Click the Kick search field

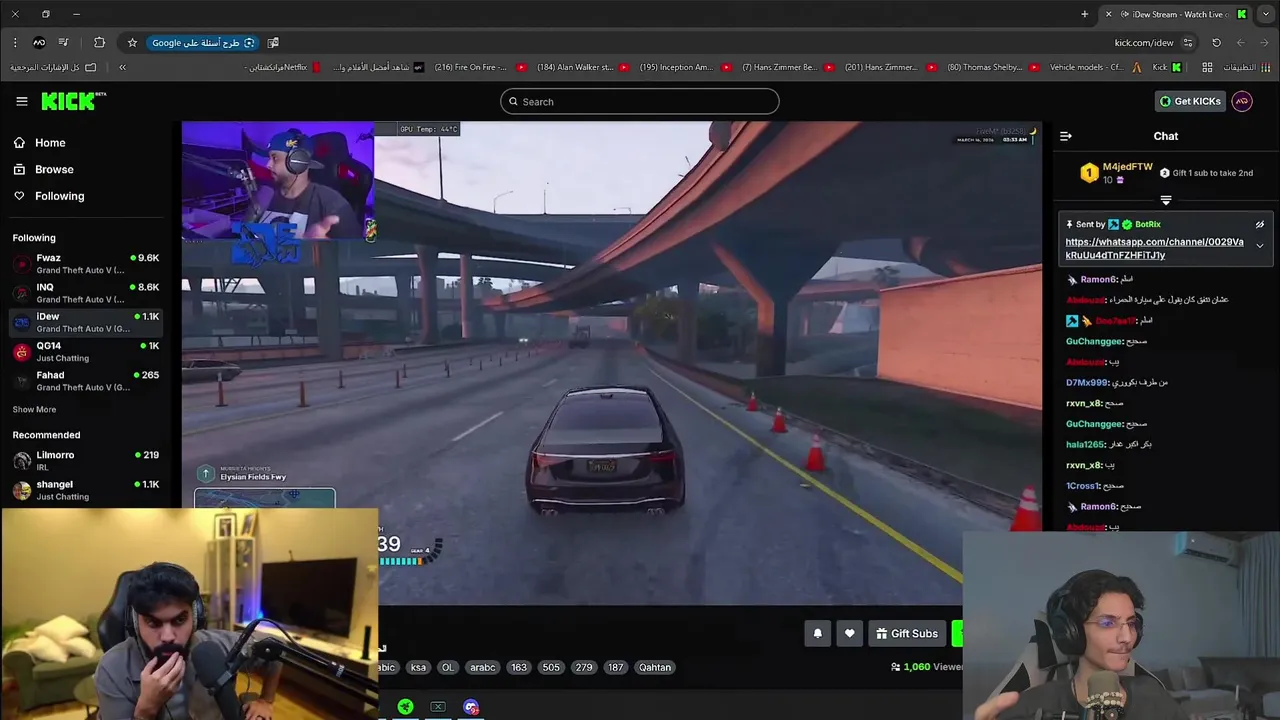pyautogui.click(x=640, y=101)
